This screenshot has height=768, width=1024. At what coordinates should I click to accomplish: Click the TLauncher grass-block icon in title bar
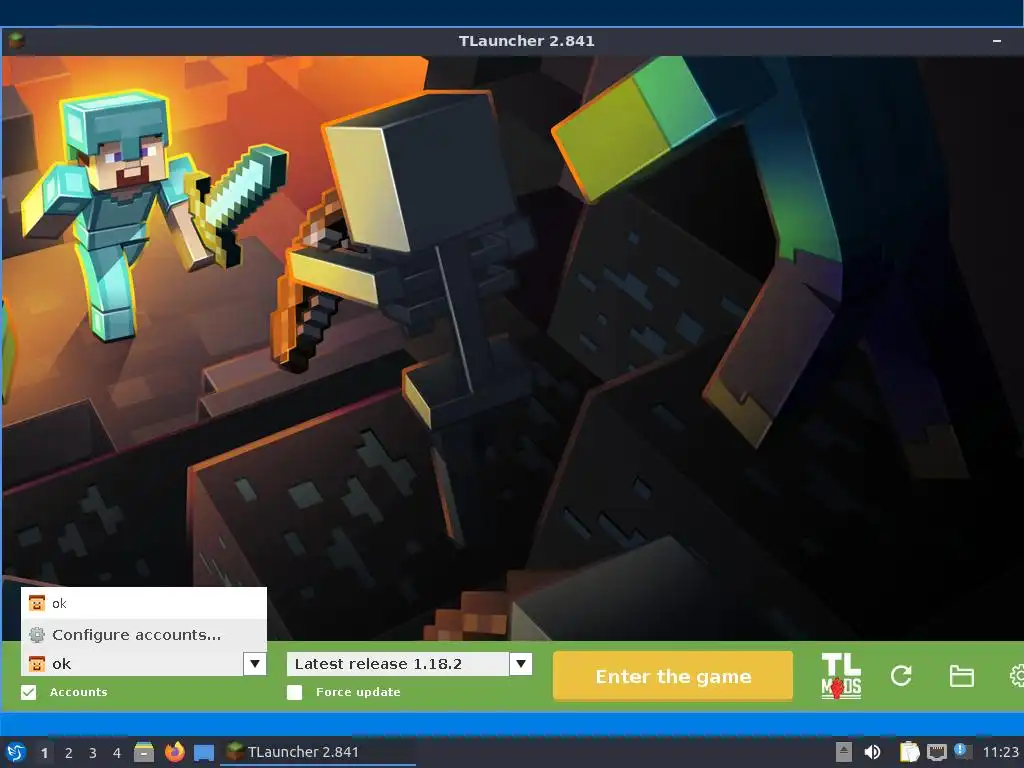(16, 40)
